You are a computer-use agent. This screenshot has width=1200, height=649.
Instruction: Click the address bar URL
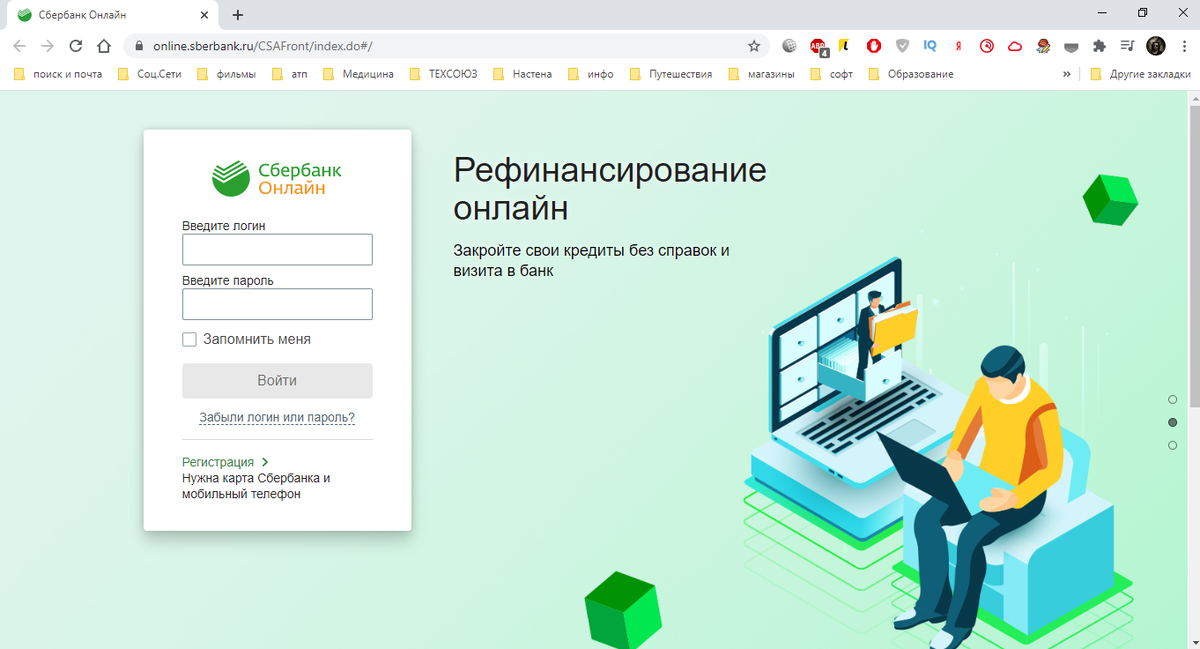[x=262, y=46]
